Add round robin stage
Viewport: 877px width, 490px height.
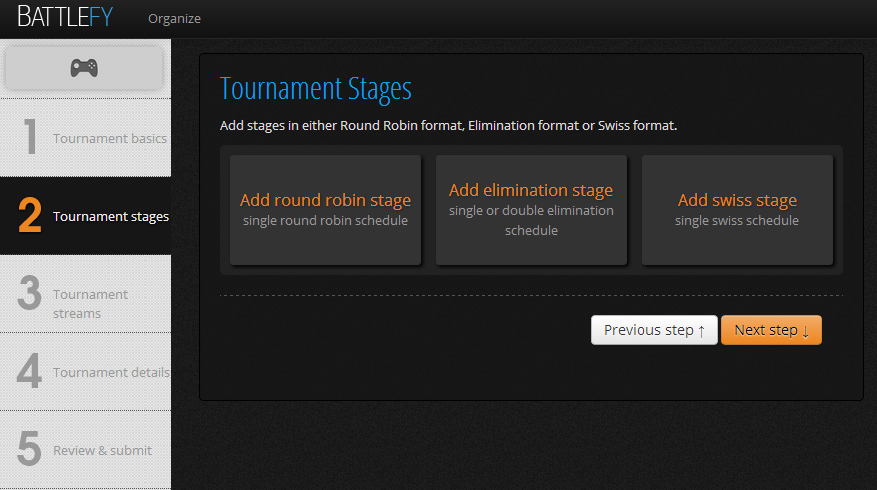click(326, 210)
